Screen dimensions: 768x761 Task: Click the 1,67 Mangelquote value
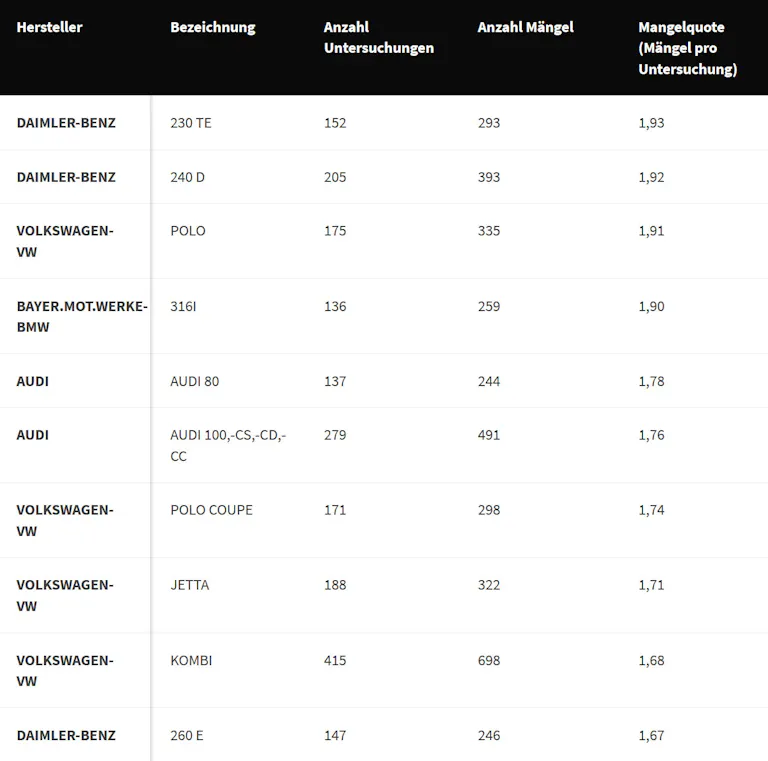pyautogui.click(x=651, y=735)
